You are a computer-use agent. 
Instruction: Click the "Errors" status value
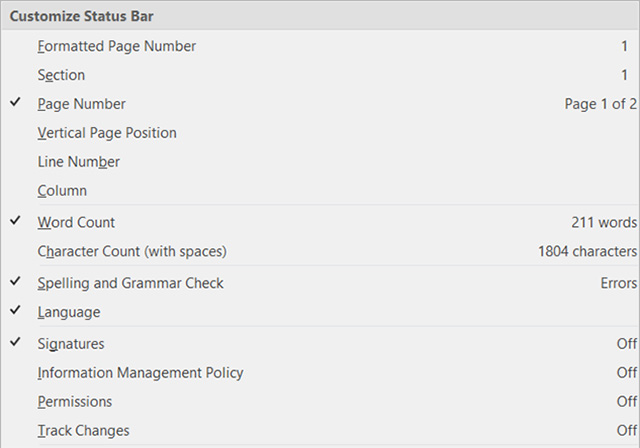(618, 284)
